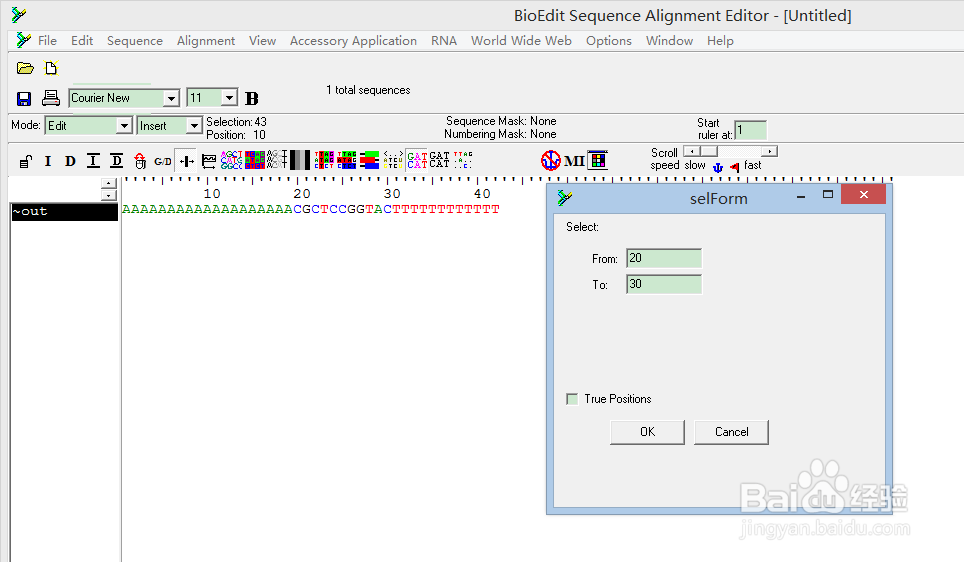
Task: Select the ~out sequence title
Action: click(x=65, y=212)
